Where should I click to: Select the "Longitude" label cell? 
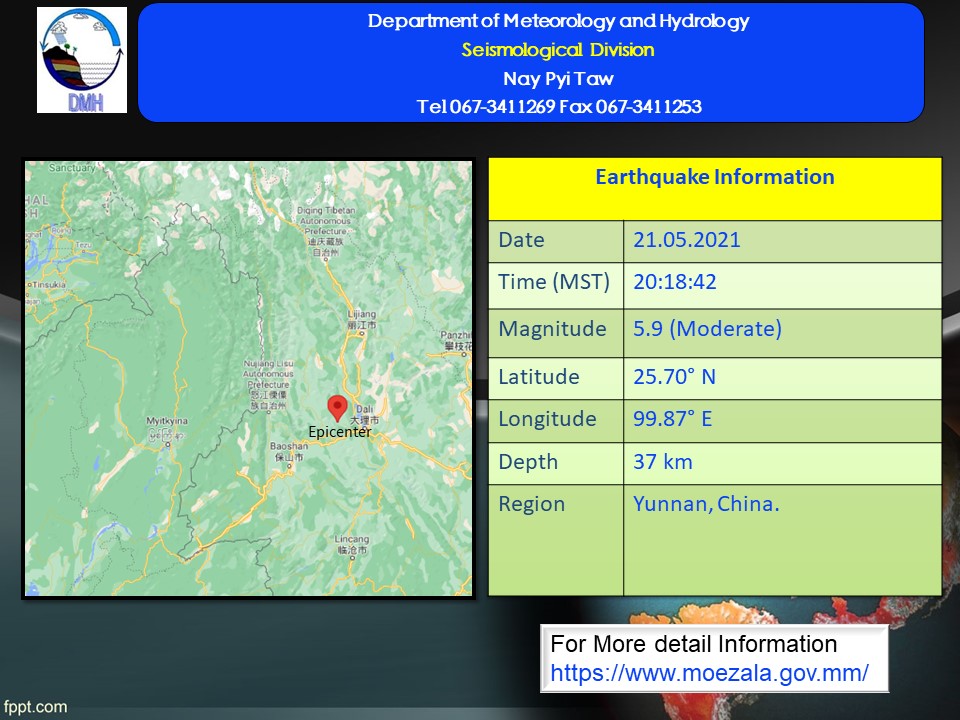(x=556, y=421)
